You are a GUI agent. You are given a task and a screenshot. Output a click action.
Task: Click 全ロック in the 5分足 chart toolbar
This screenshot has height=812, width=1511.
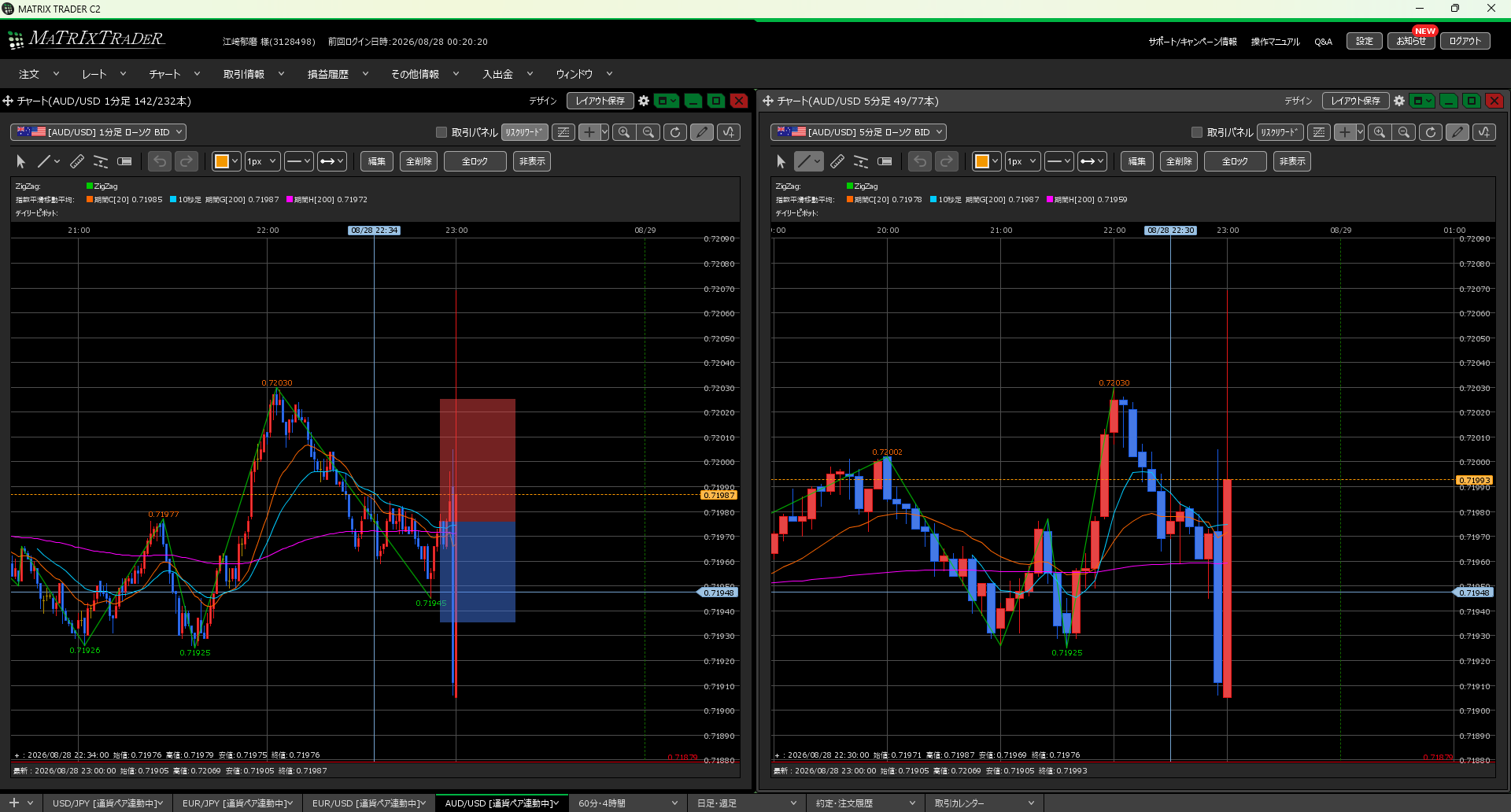[1235, 161]
